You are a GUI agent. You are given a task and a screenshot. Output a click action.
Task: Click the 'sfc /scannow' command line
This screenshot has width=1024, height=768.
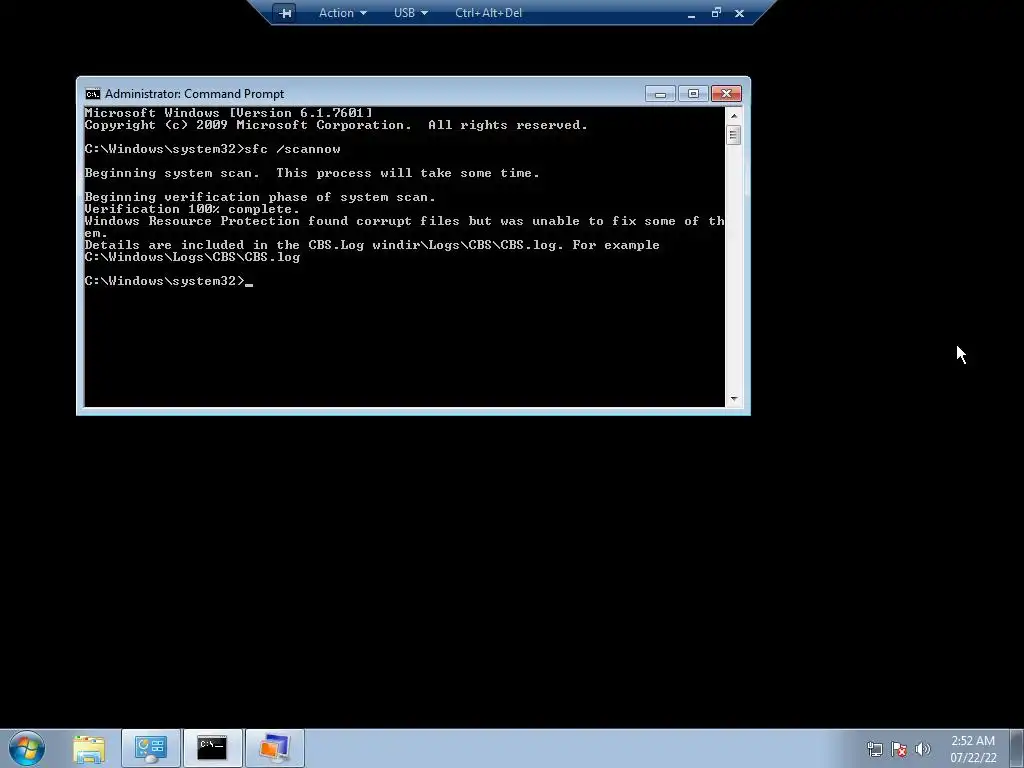[x=212, y=150]
